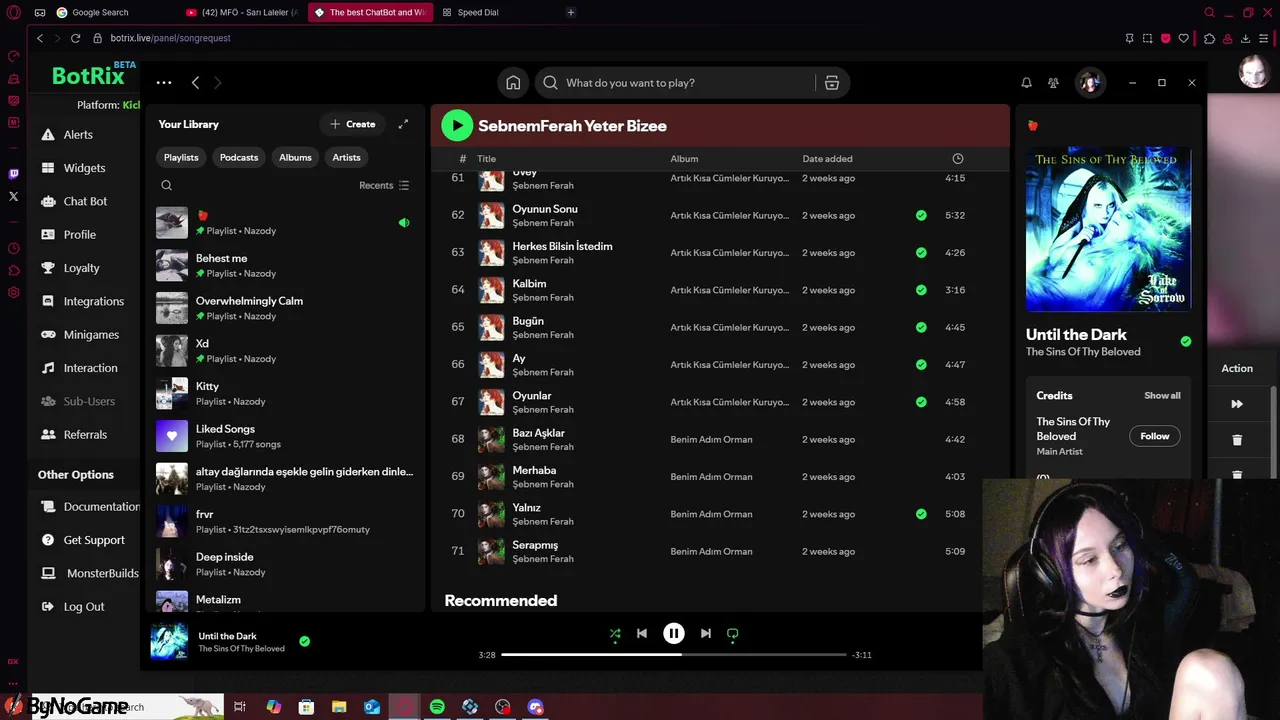Click Spotify icon in taskbar
This screenshot has height=720, width=1280.
tap(437, 707)
